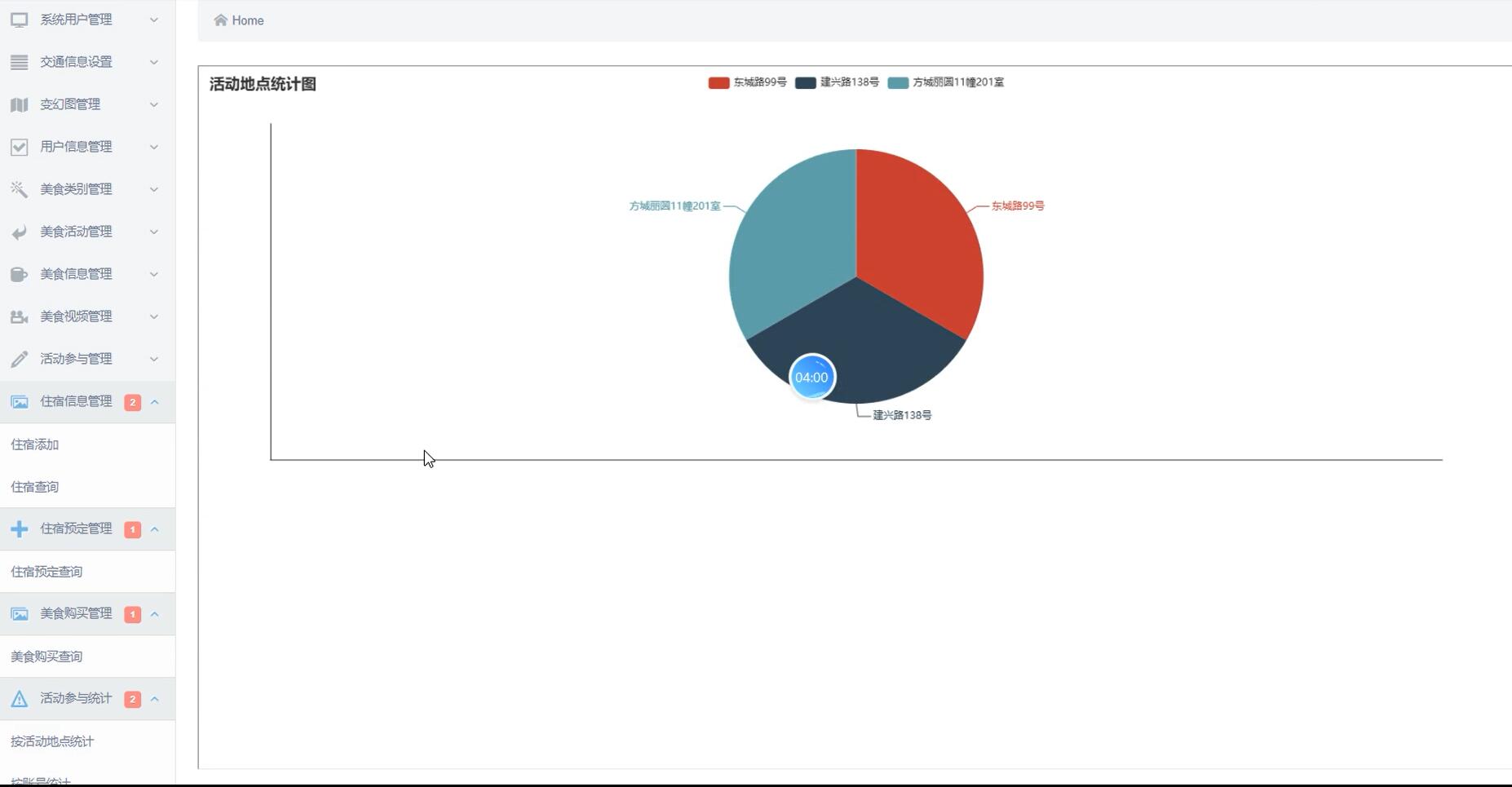Expand the 交通信息设置 menu chevron
This screenshot has width=1512, height=787.
tap(153, 62)
